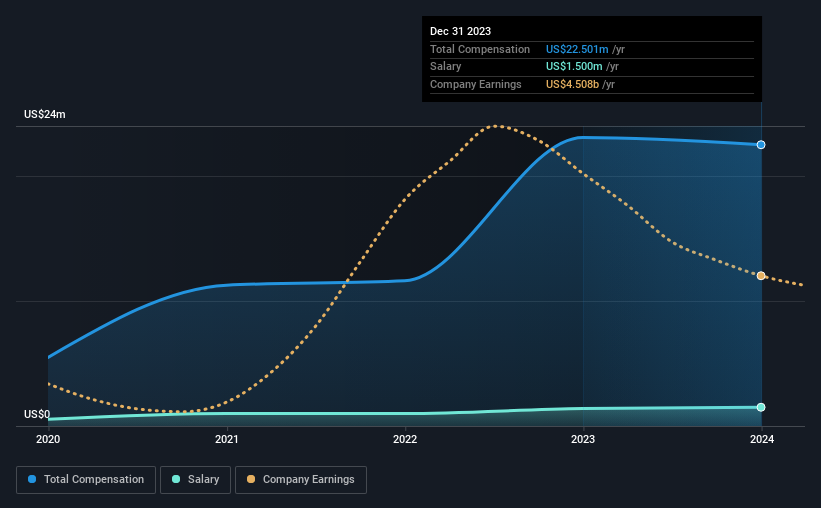The width and height of the screenshot is (821, 508).
Task: Toggle the Total Compensation legend button
Action: [86, 480]
